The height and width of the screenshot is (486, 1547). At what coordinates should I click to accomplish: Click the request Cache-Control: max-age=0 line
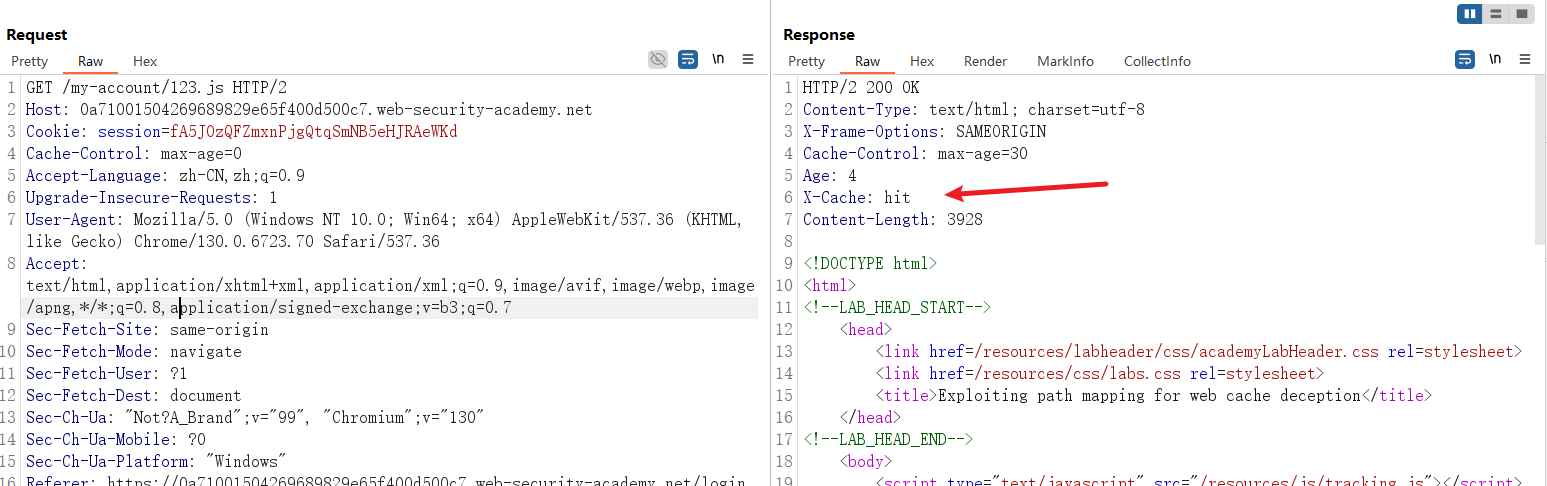point(134,154)
